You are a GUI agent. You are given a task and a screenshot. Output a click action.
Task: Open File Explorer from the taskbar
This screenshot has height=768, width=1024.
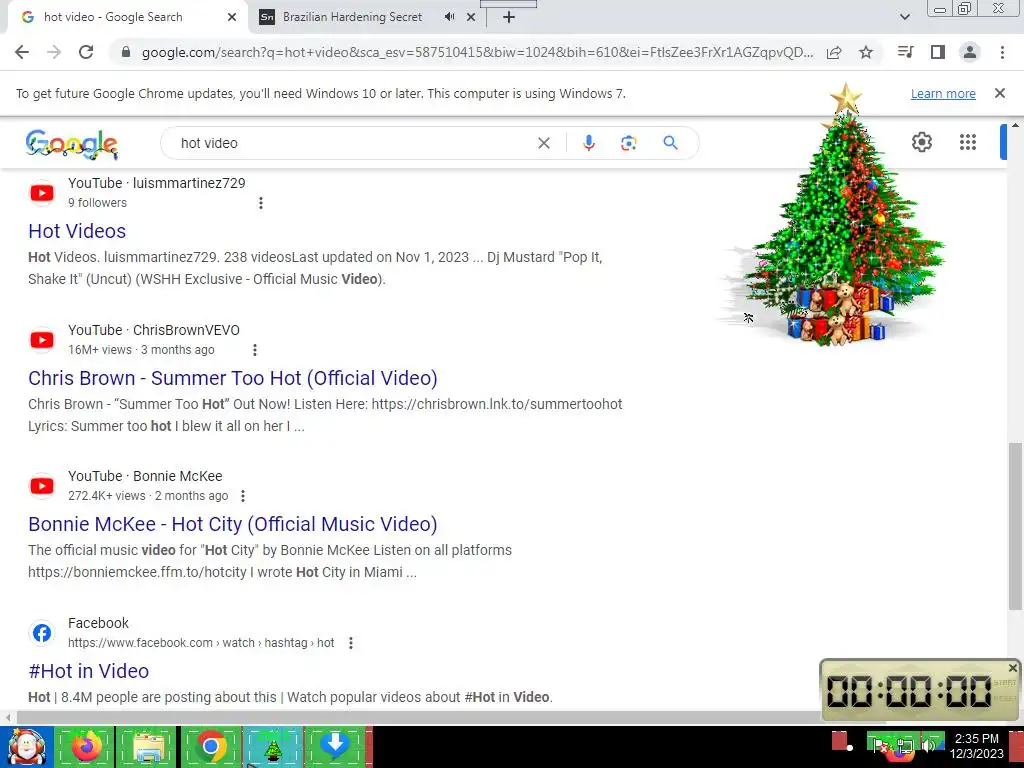click(148, 746)
